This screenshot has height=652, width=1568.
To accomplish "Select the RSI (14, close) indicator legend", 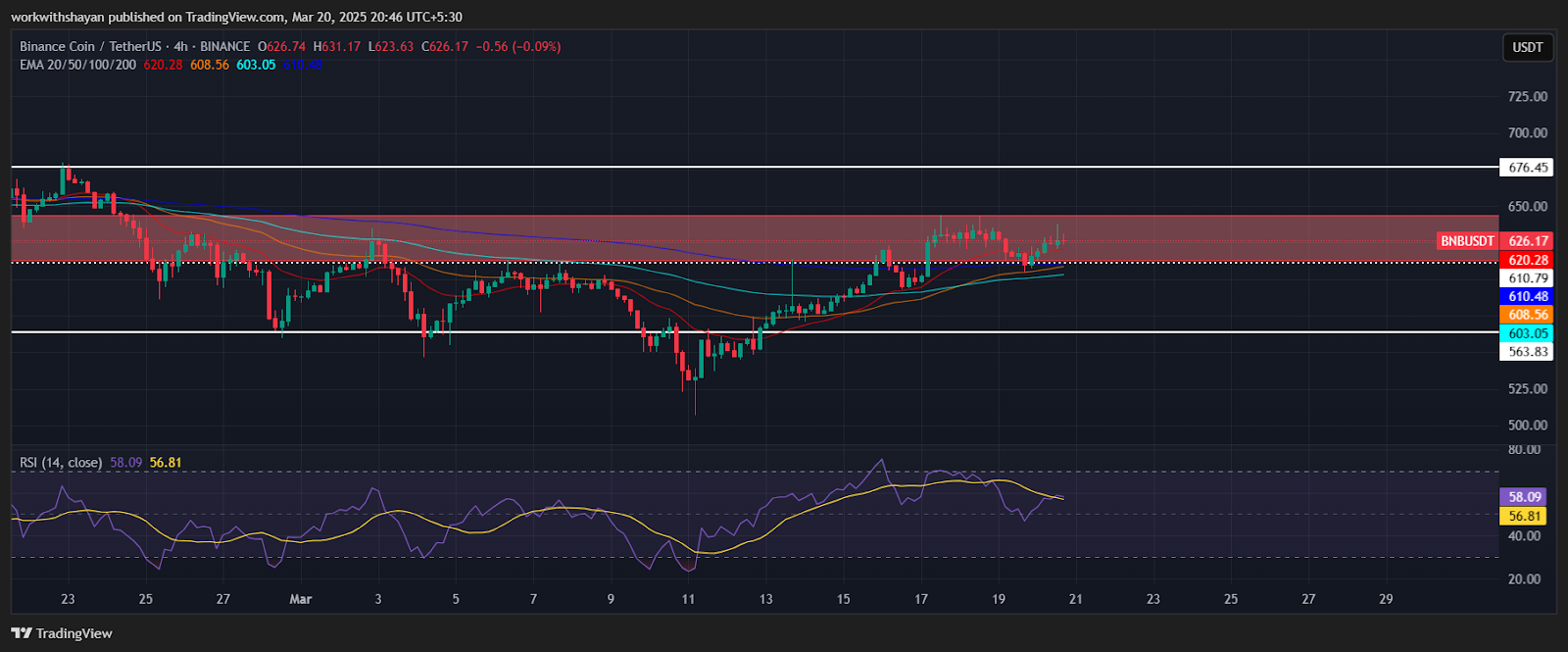I will [61, 463].
